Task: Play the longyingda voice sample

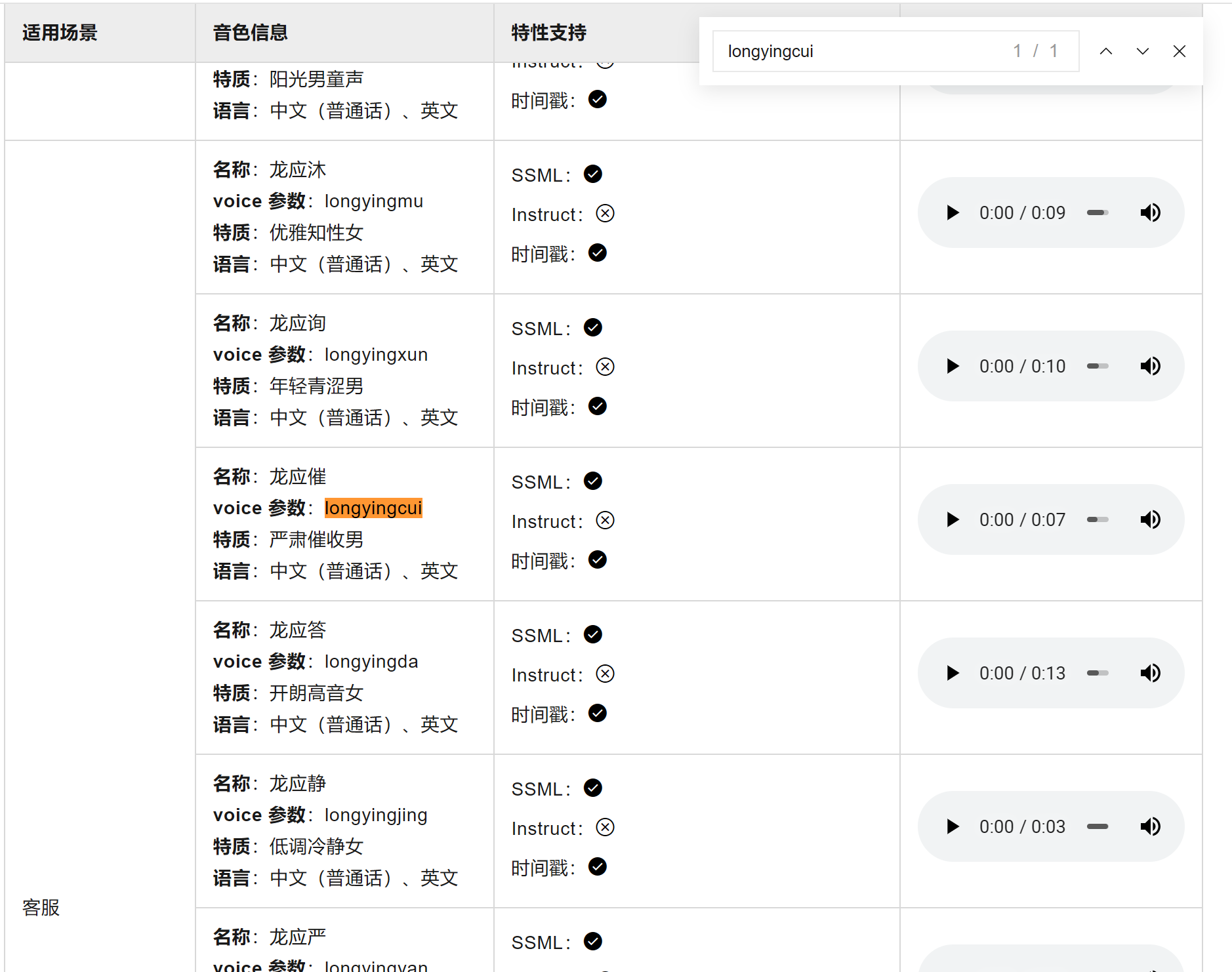Action: [953, 673]
